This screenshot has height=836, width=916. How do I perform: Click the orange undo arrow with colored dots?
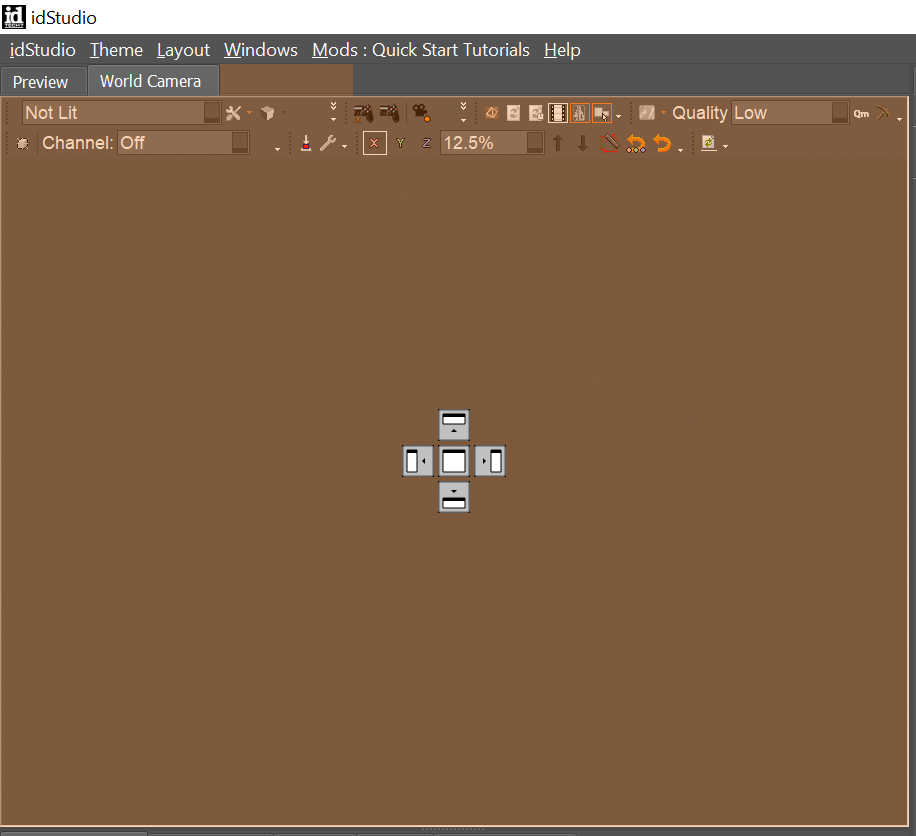636,143
